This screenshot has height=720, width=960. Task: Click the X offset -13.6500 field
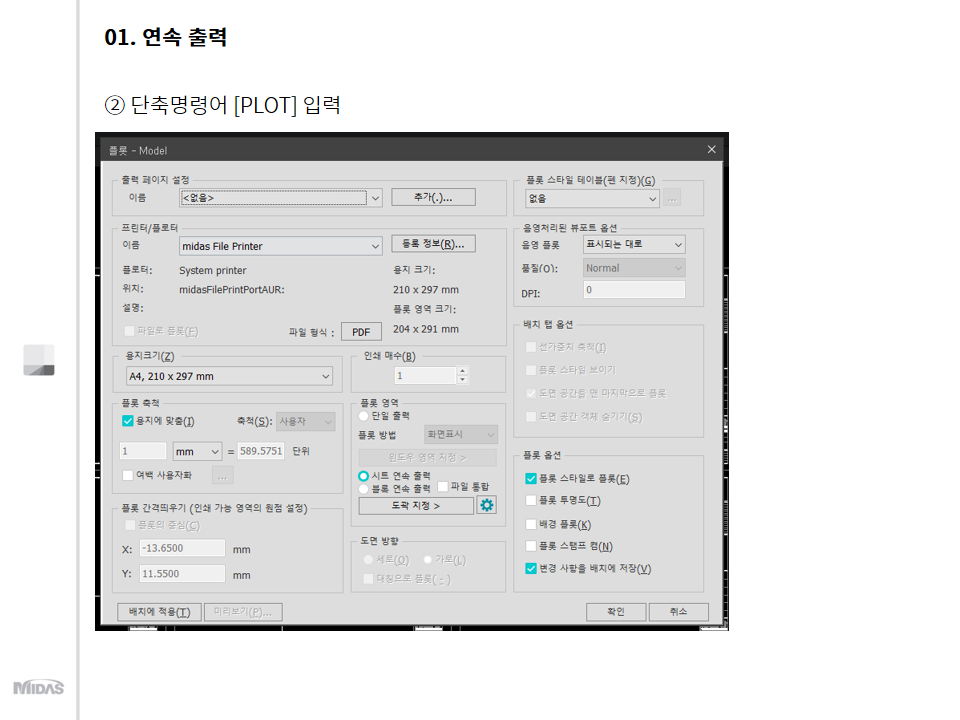[182, 548]
